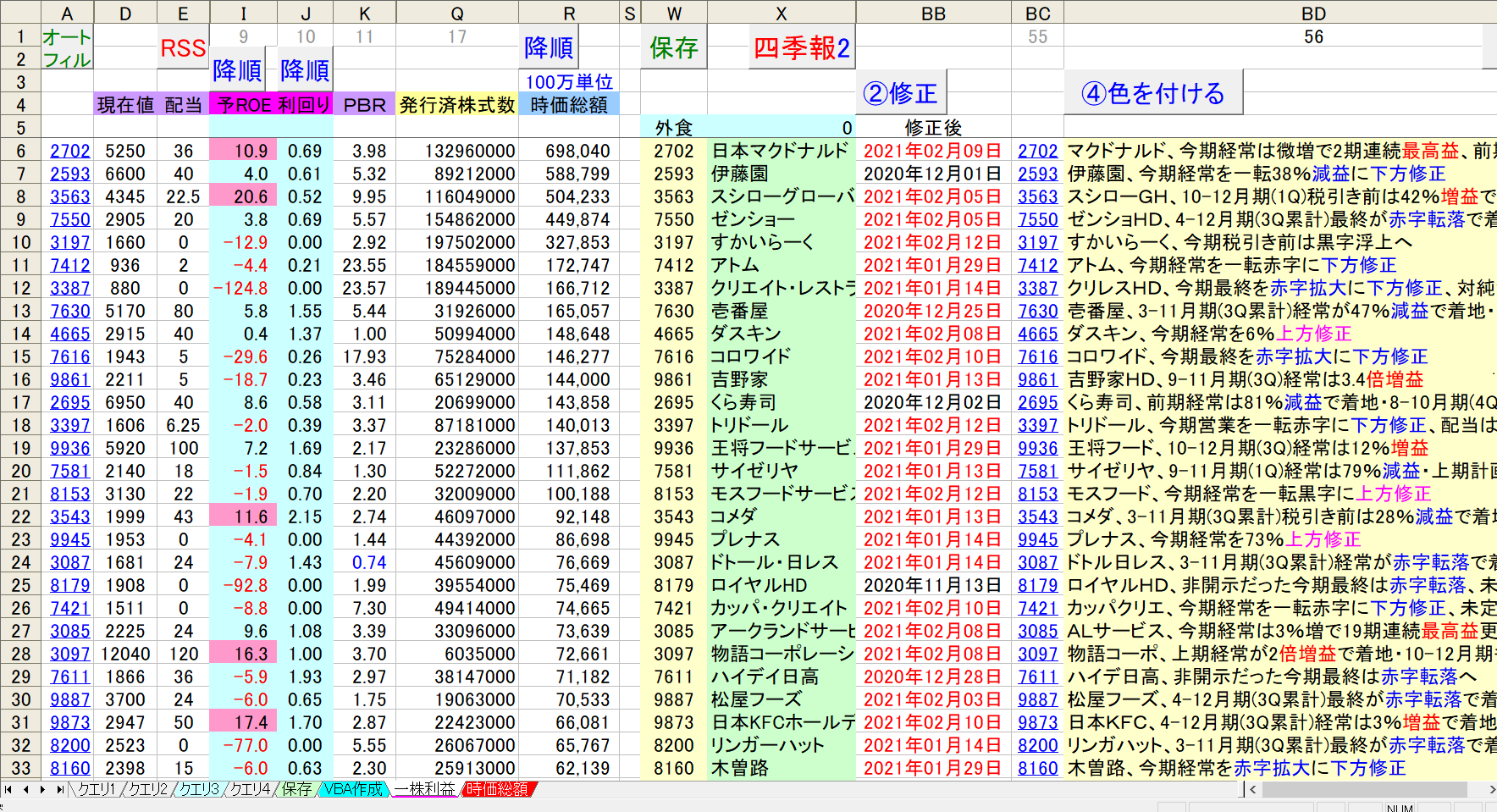1497x812 pixels.
Task: Select the 時価総額 sheet tab
Action: click(x=497, y=789)
